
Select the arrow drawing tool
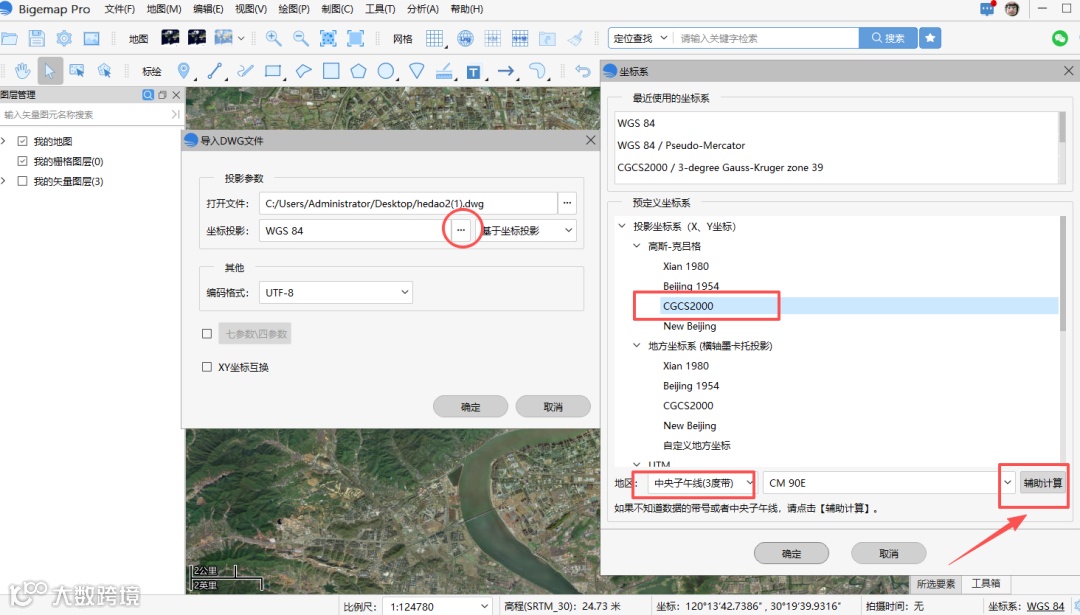coord(506,70)
